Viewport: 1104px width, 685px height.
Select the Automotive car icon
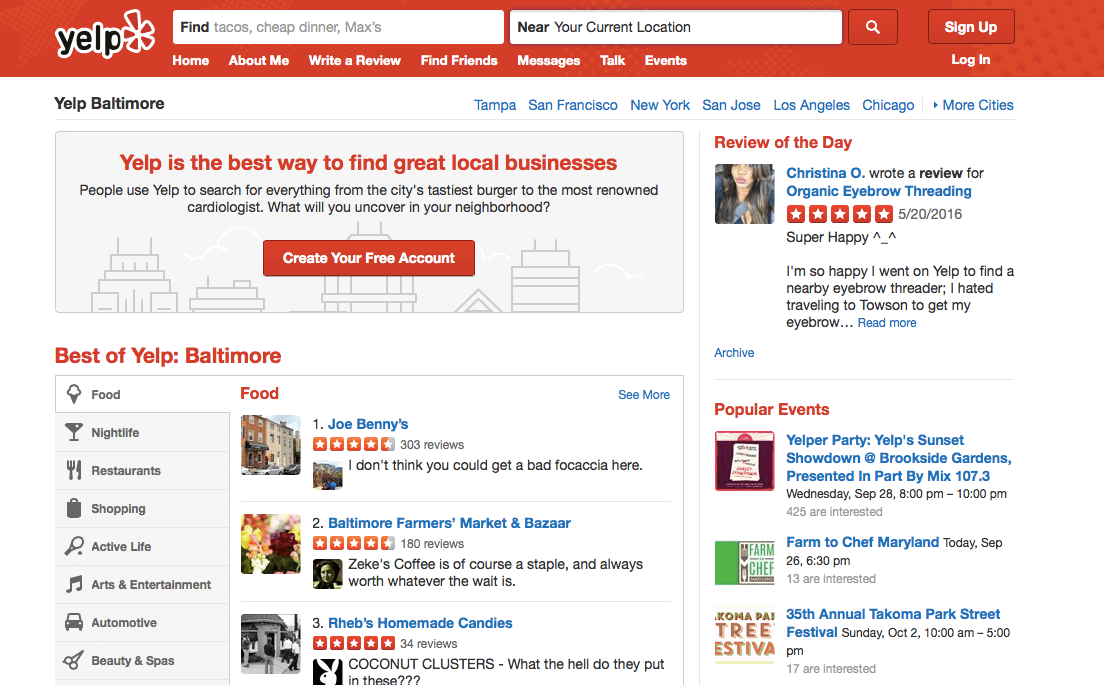pos(74,622)
